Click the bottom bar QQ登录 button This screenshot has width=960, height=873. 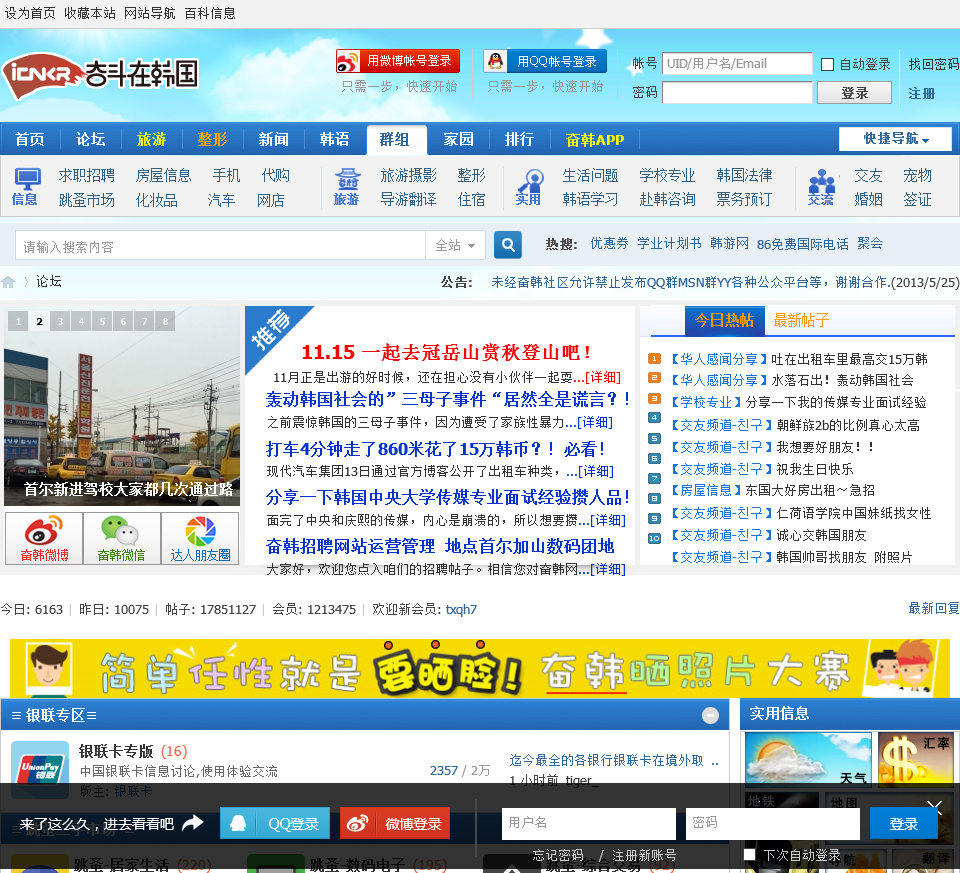(275, 823)
